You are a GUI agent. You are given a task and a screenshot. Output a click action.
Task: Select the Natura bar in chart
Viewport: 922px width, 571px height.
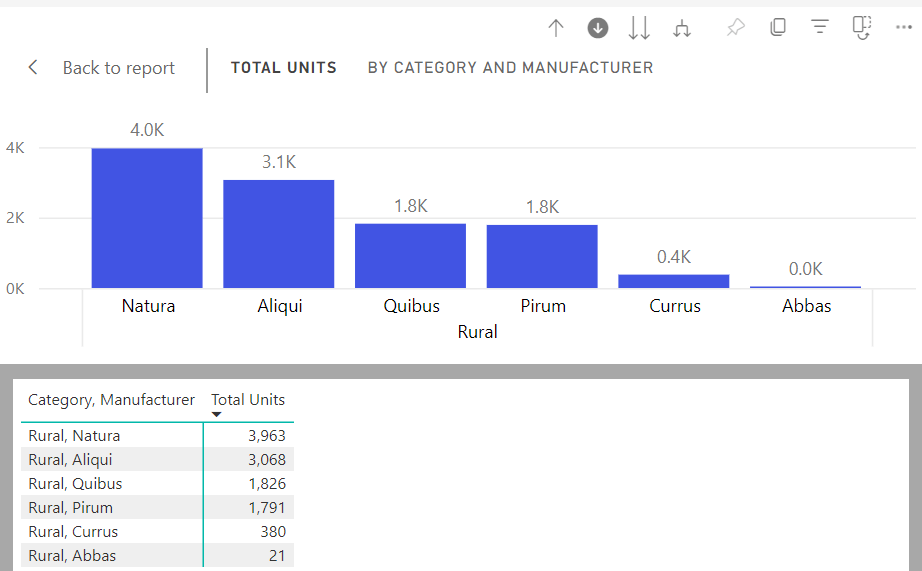[x=147, y=218]
